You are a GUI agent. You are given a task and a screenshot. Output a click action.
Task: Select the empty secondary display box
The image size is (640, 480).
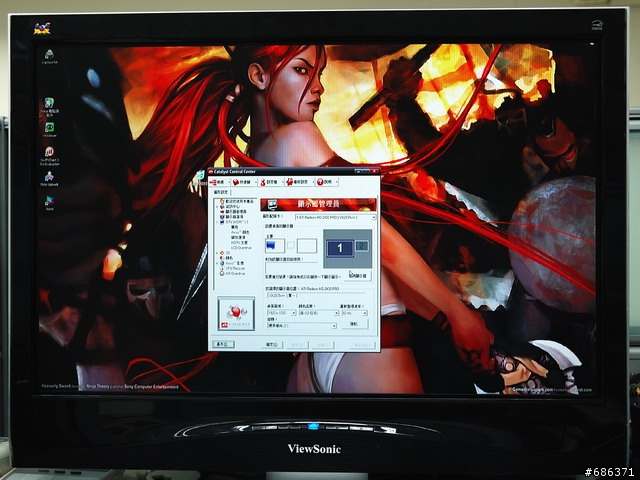307,246
